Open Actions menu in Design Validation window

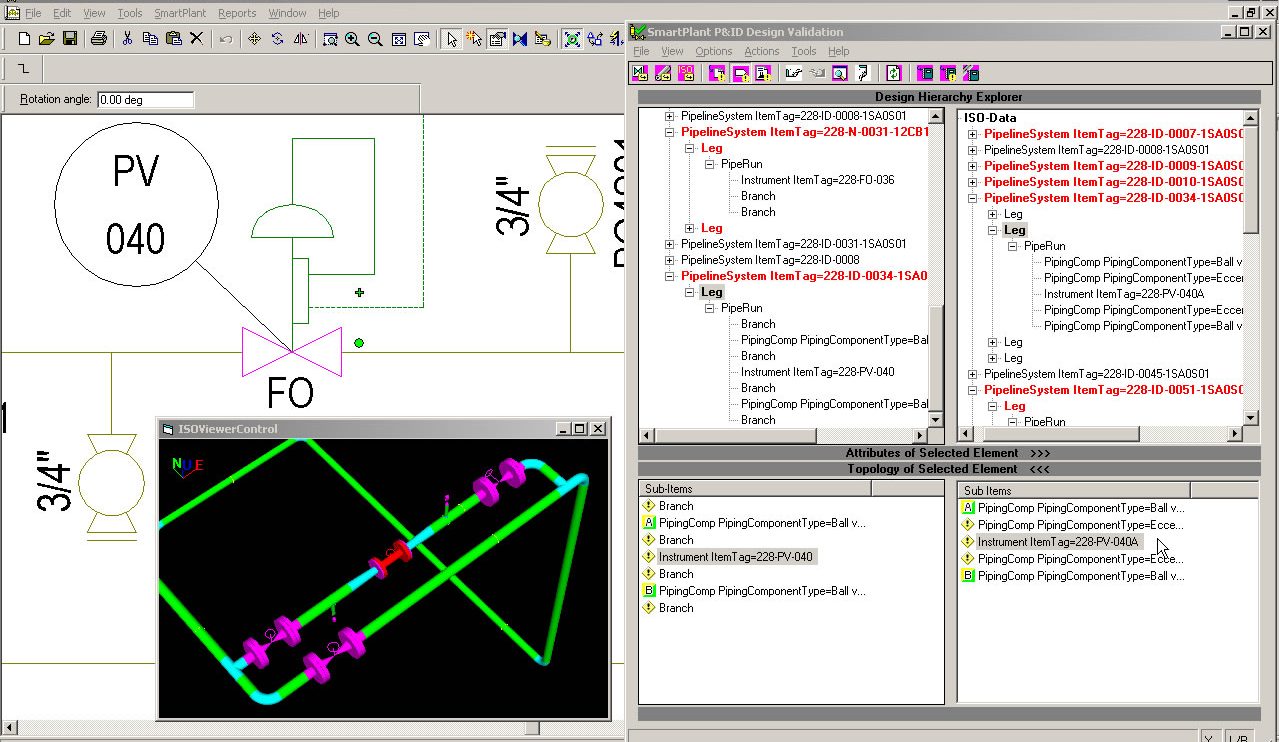tap(761, 51)
